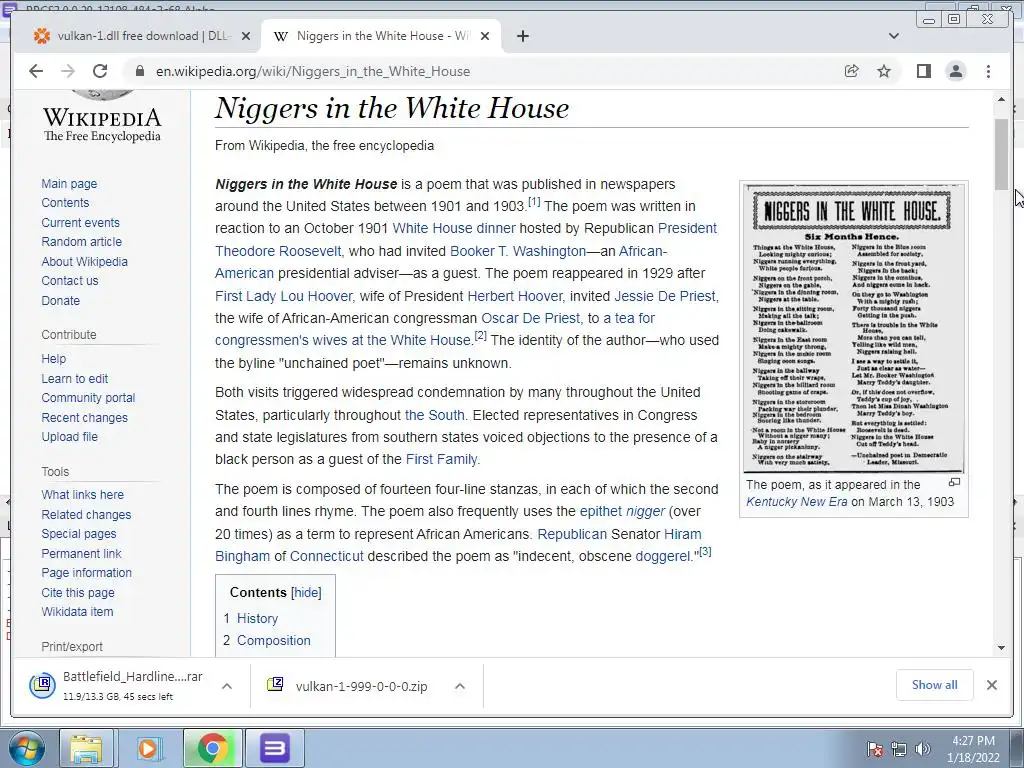This screenshot has height=768, width=1024.
Task: Reload the page with the refresh icon
Action: (x=100, y=71)
